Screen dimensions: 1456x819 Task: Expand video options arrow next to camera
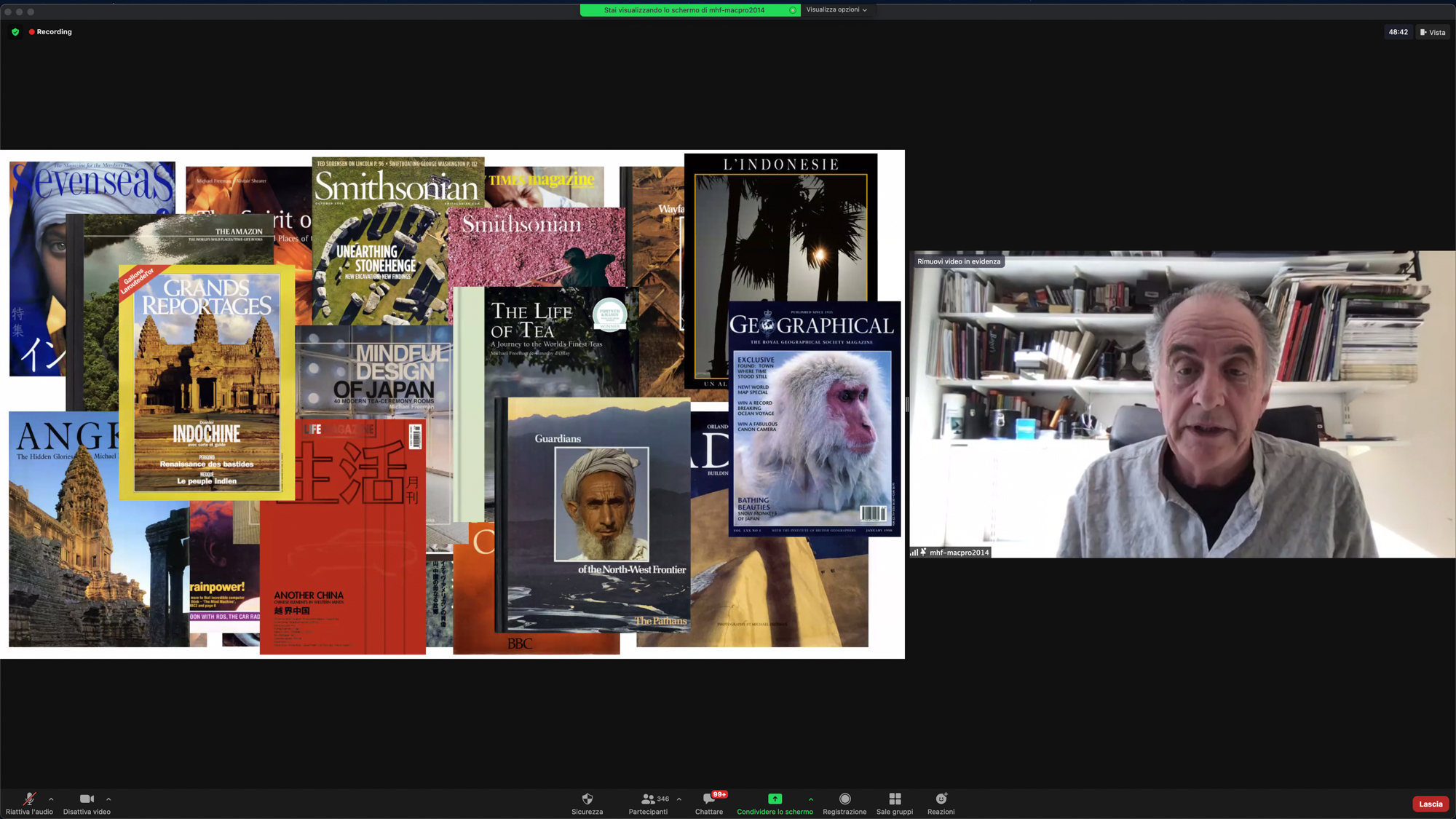click(108, 799)
